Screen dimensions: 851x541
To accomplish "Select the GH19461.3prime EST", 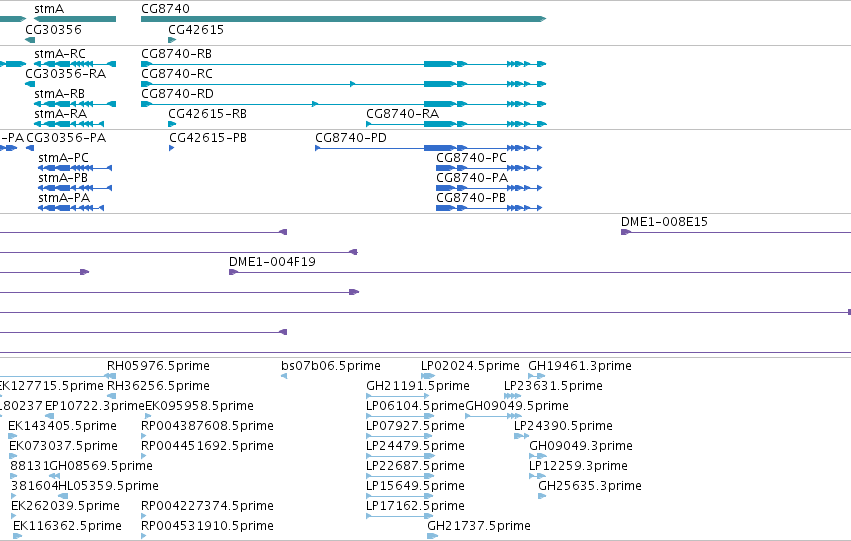I will (536, 376).
